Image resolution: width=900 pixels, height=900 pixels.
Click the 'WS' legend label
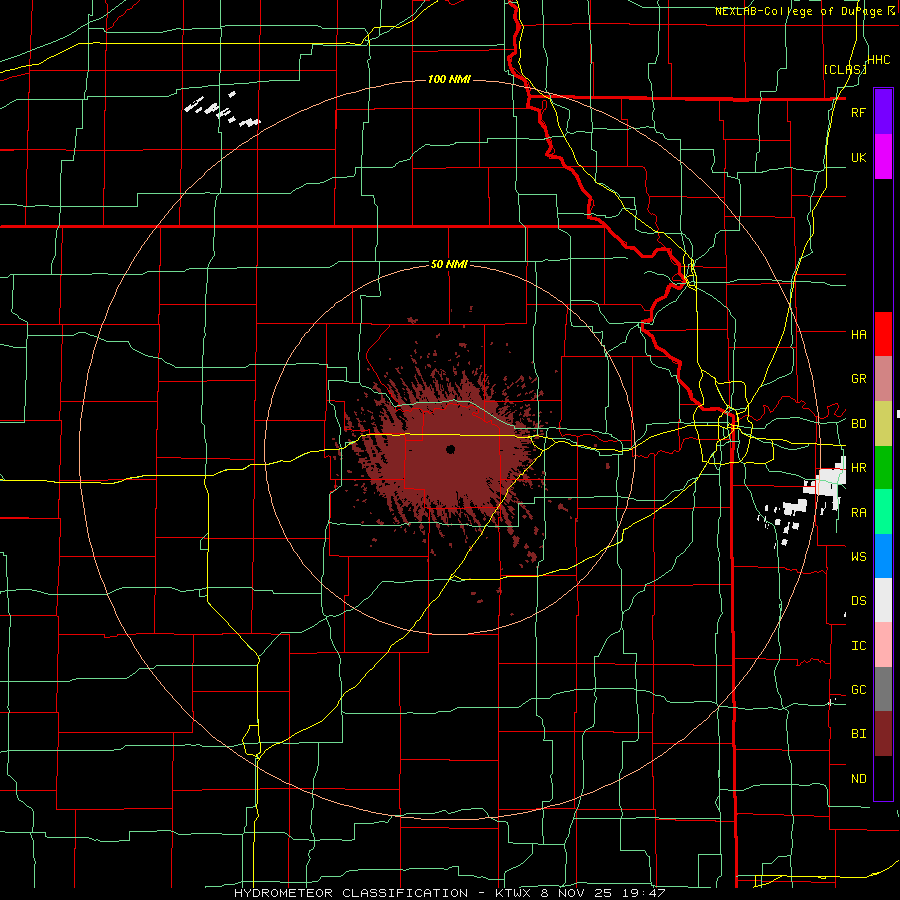[858, 556]
